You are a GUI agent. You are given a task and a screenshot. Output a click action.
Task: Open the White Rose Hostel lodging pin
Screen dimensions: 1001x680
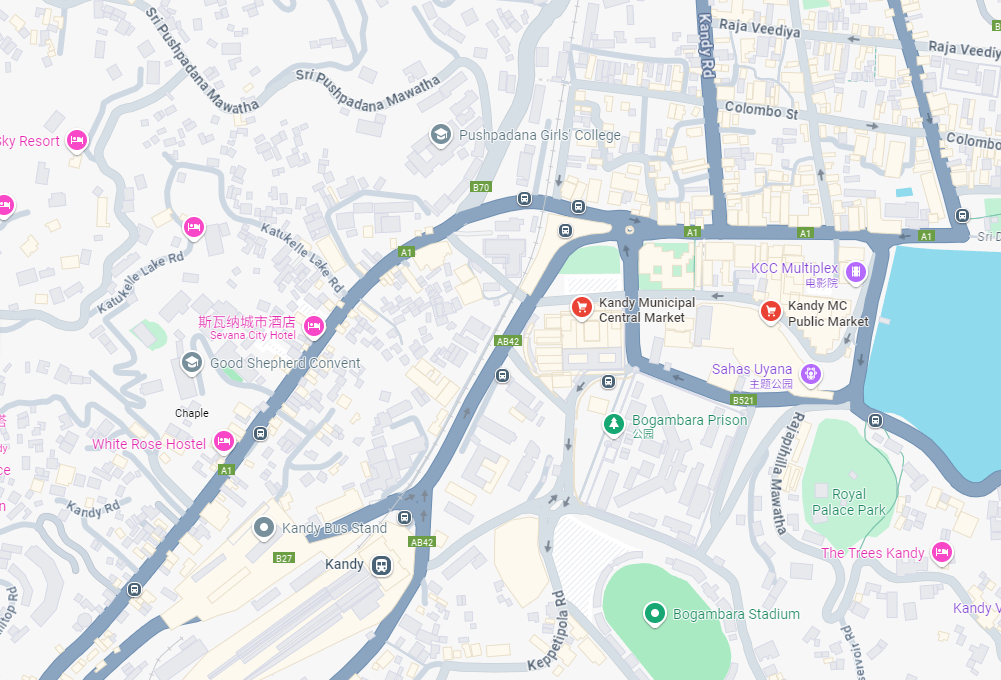tap(223, 441)
